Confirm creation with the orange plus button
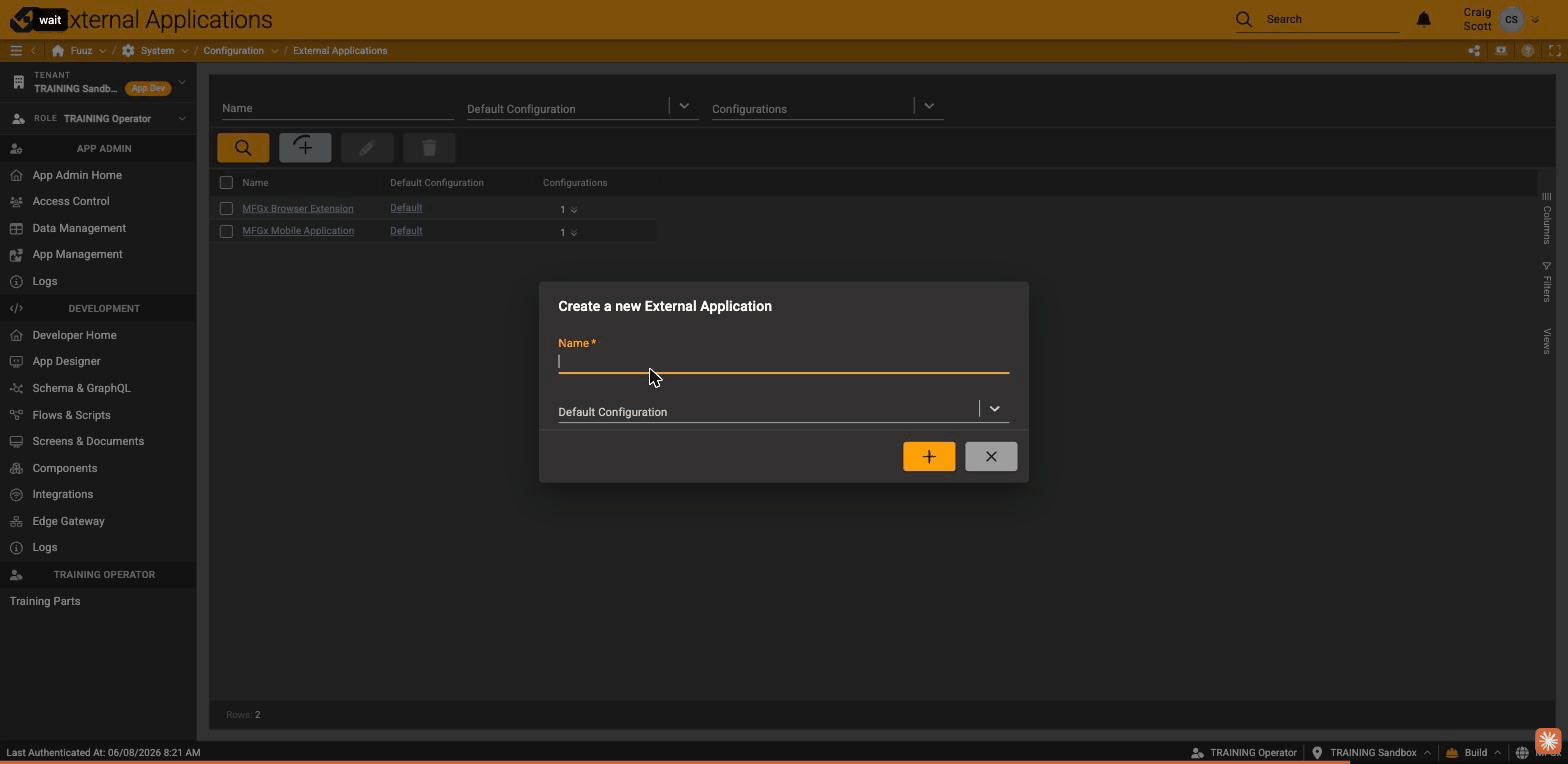This screenshot has height=764, width=1568. pyautogui.click(x=929, y=456)
